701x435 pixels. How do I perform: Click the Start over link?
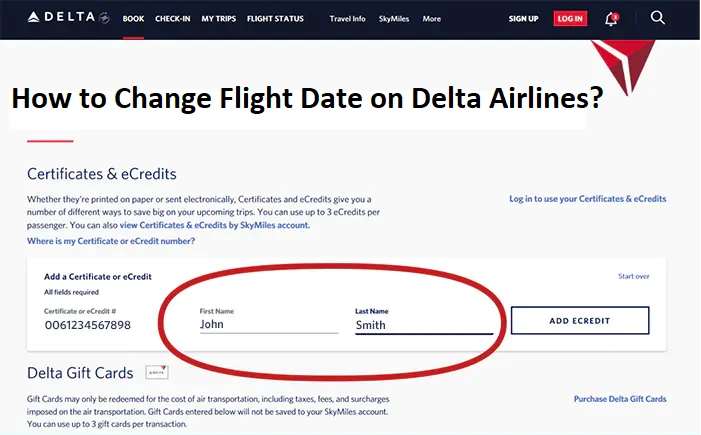click(x=634, y=276)
